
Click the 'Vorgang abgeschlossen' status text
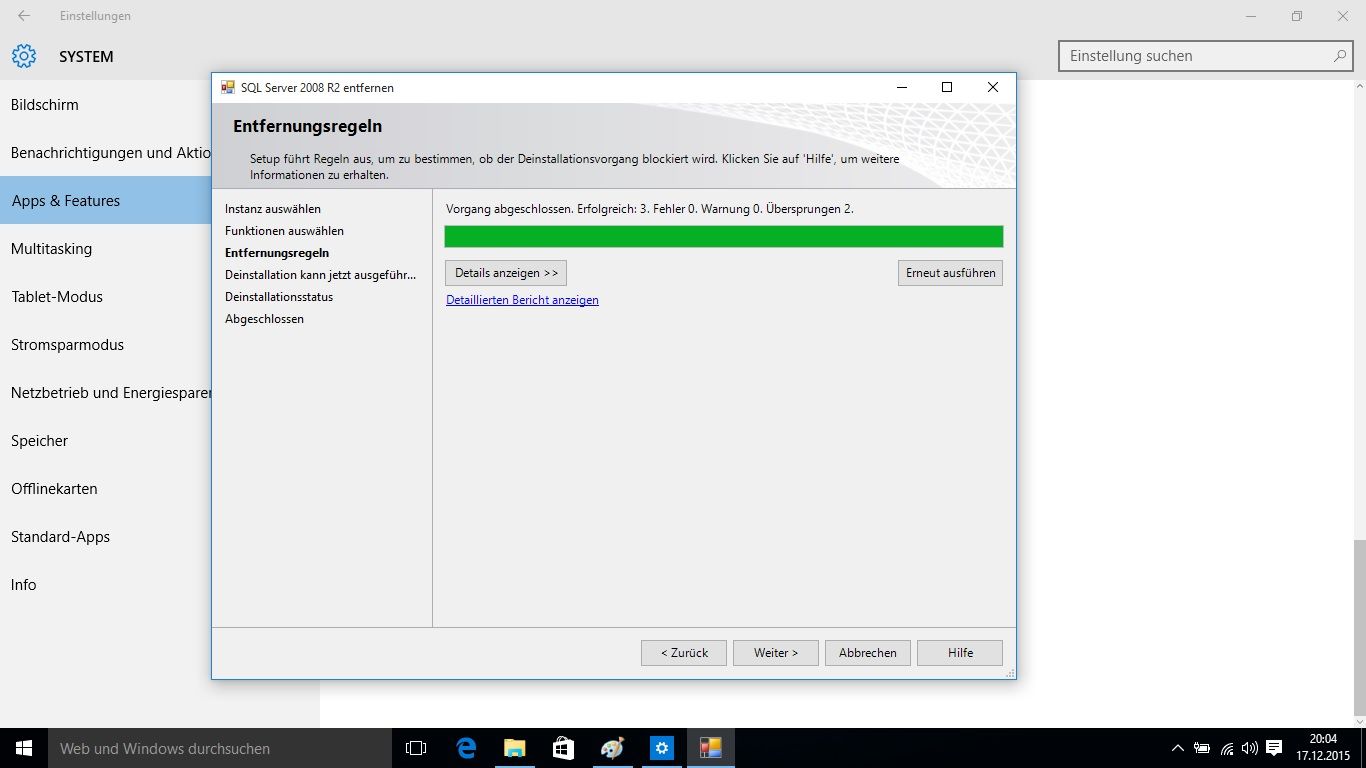(649, 209)
